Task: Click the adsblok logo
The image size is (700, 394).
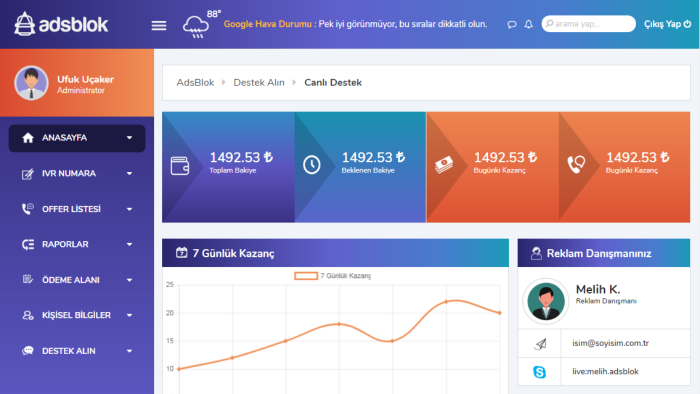Action: pyautogui.click(x=61, y=24)
